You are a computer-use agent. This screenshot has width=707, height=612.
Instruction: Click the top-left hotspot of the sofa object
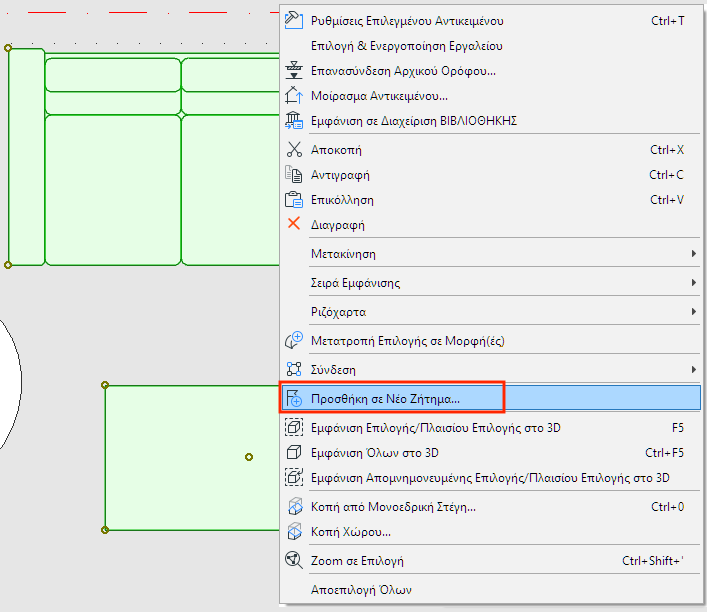8,48
